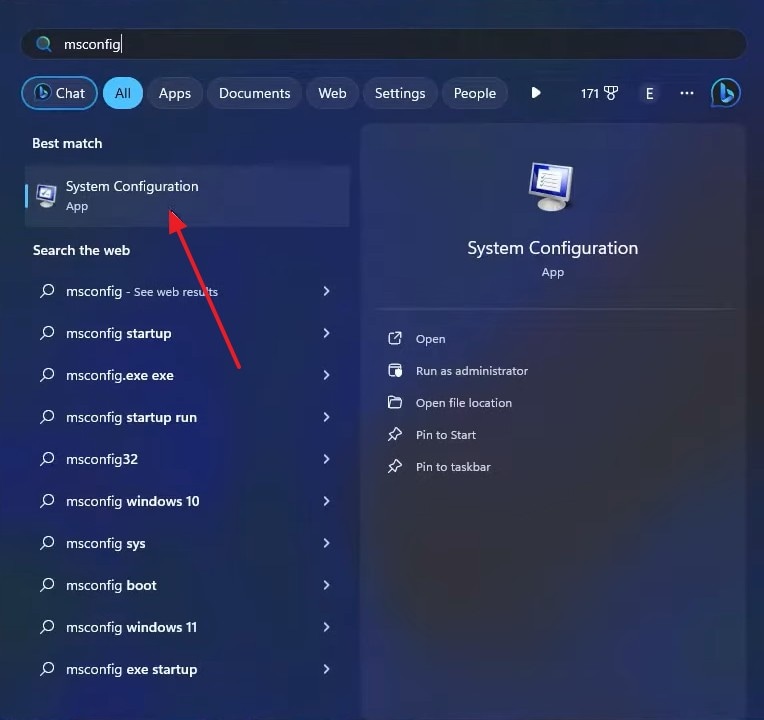The height and width of the screenshot is (720, 764).
Task: Click search icon beside msconfig windows 11
Action: 47,626
